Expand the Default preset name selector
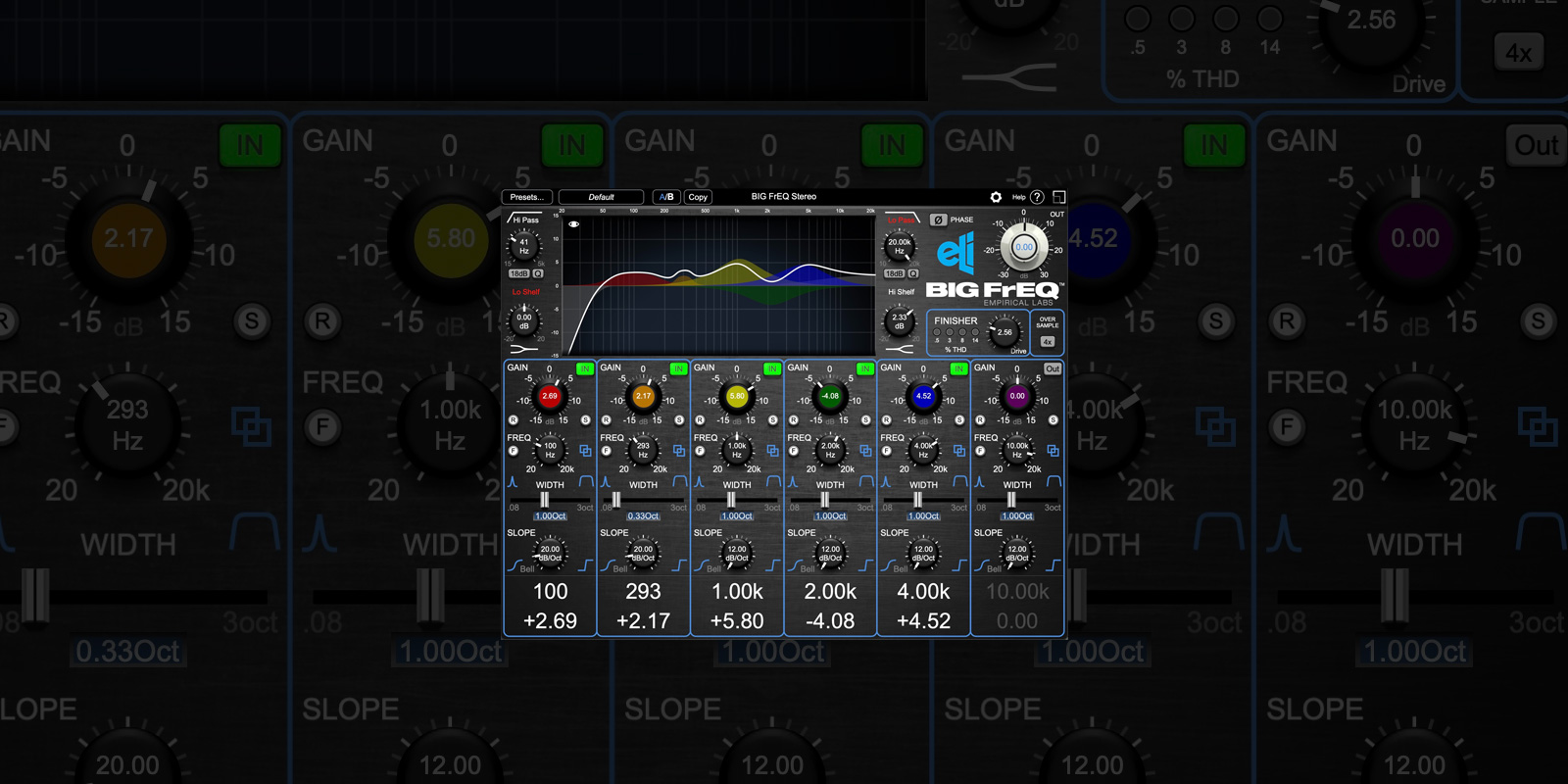This screenshot has height=784, width=1568. coord(601,197)
